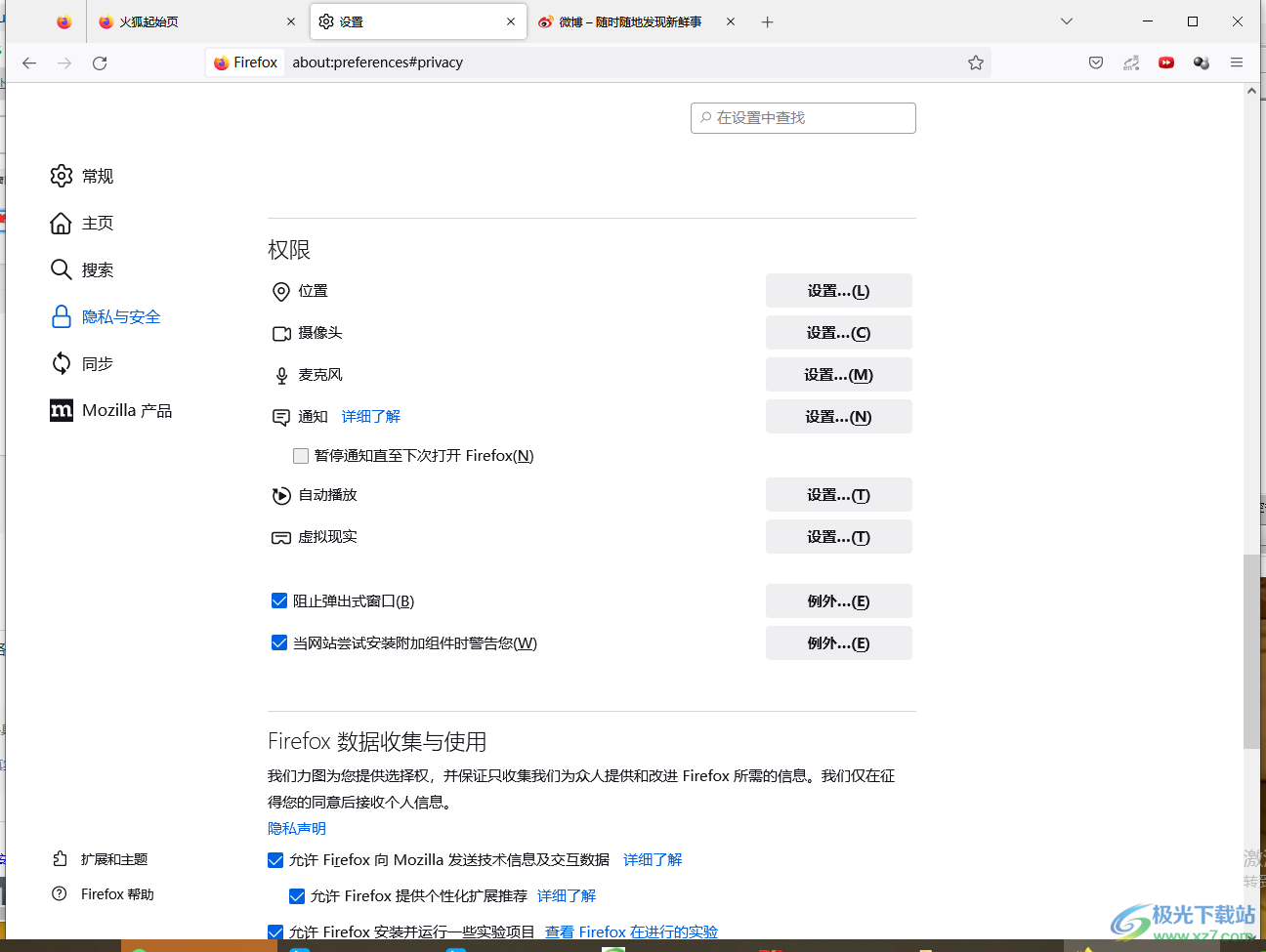Bookmark this page with the star icon

(x=975, y=62)
